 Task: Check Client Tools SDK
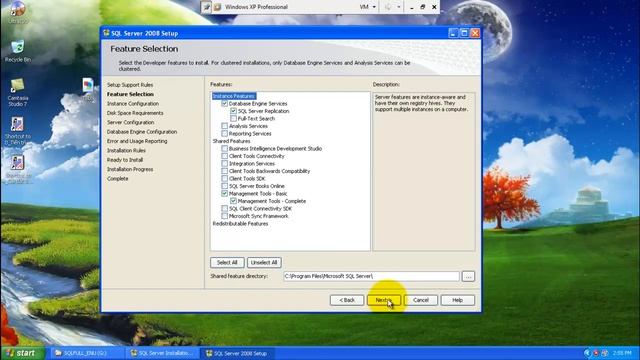pos(224,178)
